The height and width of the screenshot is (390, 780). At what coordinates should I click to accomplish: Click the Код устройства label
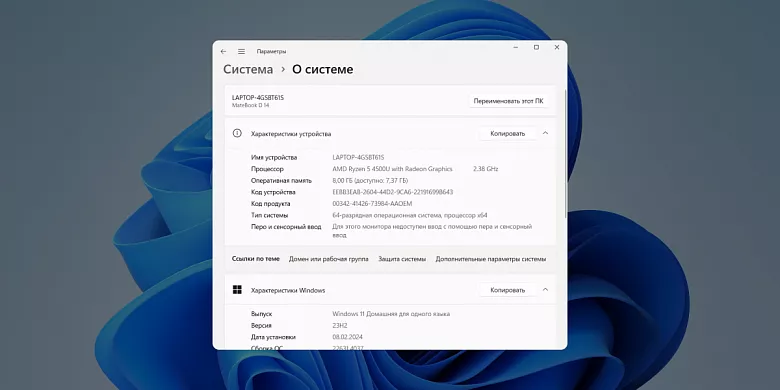[273, 192]
